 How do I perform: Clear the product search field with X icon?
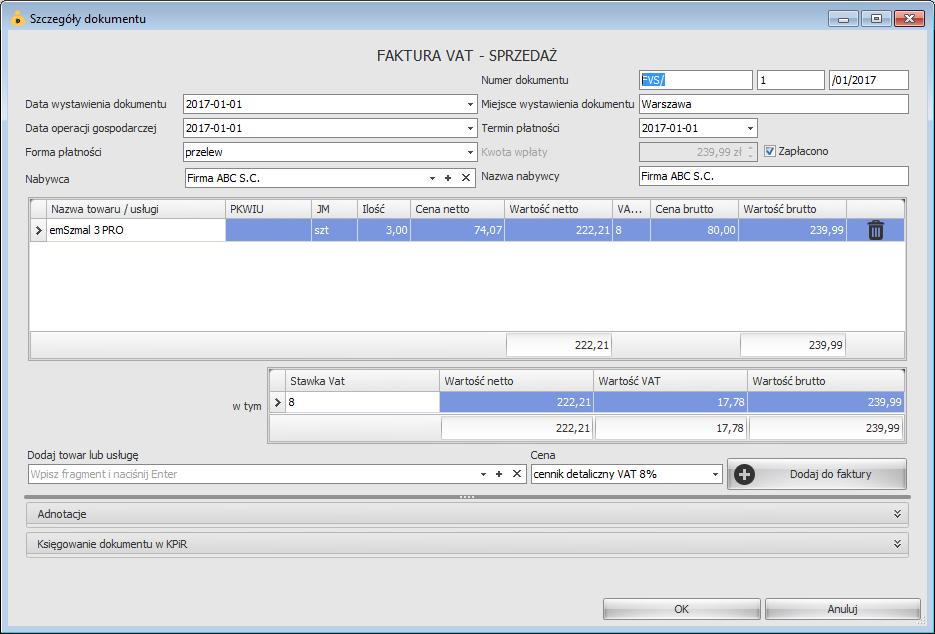(x=517, y=474)
